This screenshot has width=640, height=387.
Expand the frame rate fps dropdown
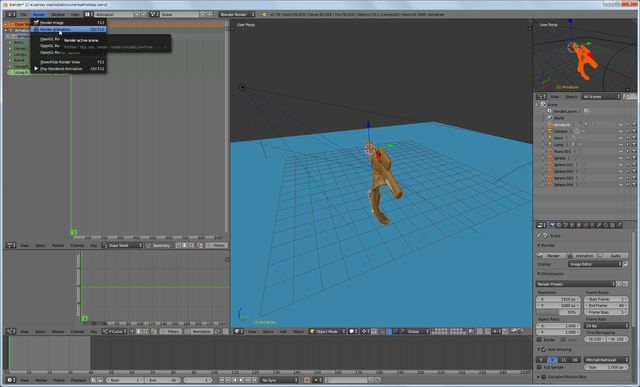607,326
